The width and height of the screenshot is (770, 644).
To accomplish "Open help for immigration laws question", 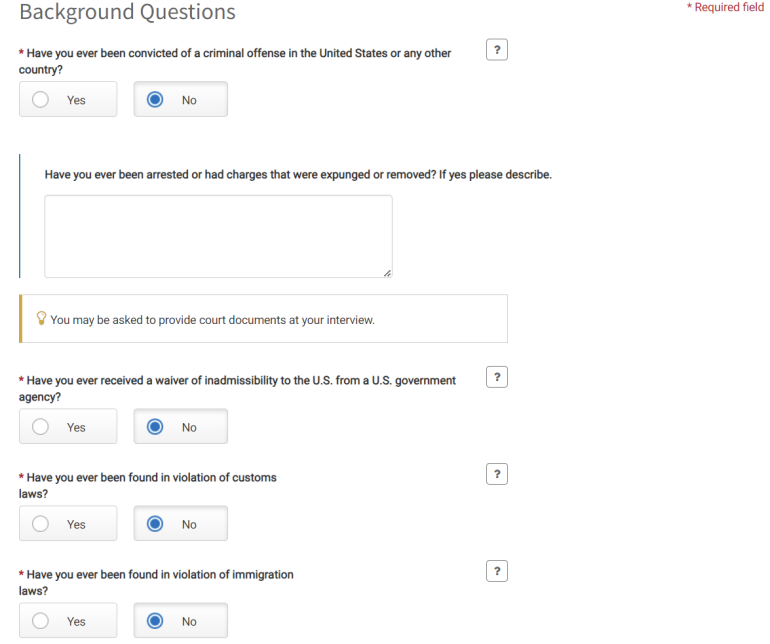I will [497, 571].
